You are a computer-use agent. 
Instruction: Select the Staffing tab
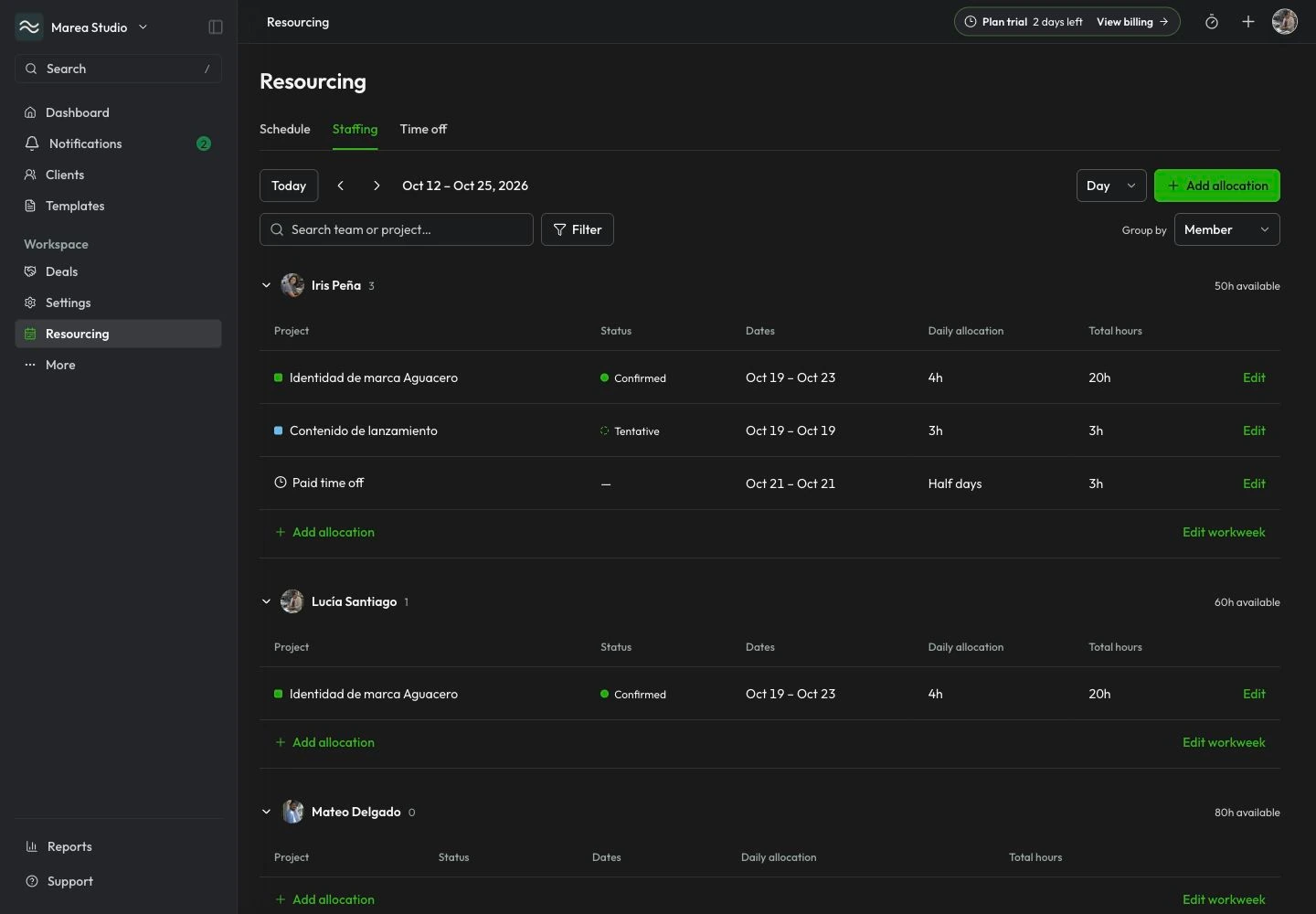point(355,129)
